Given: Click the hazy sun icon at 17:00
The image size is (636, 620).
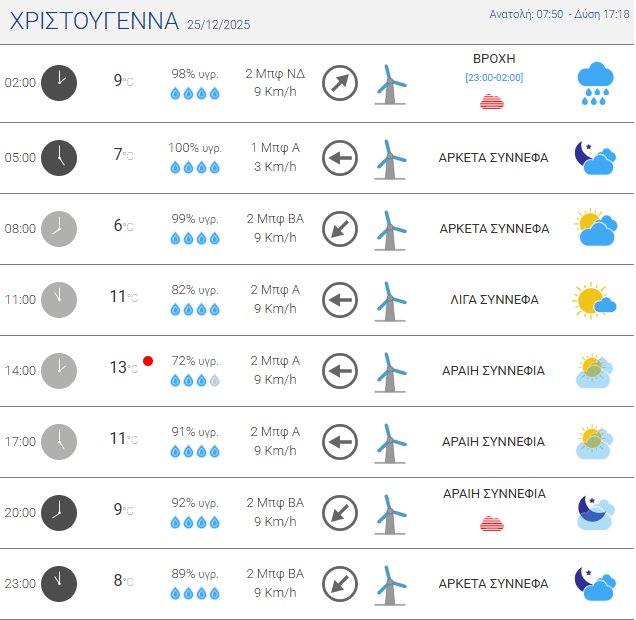Looking at the screenshot, I should point(594,441).
